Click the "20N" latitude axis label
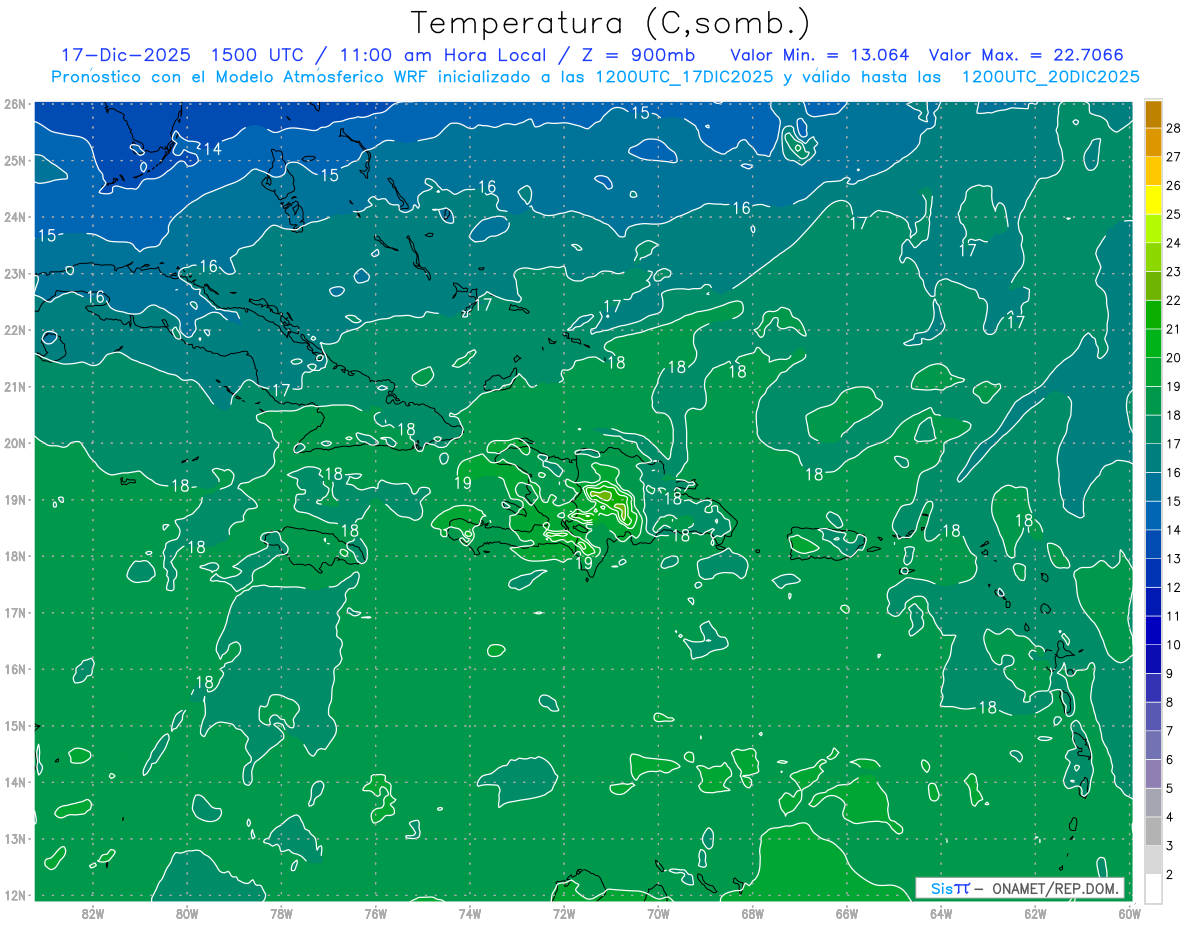This screenshot has width=1200, height=927. 15,443
